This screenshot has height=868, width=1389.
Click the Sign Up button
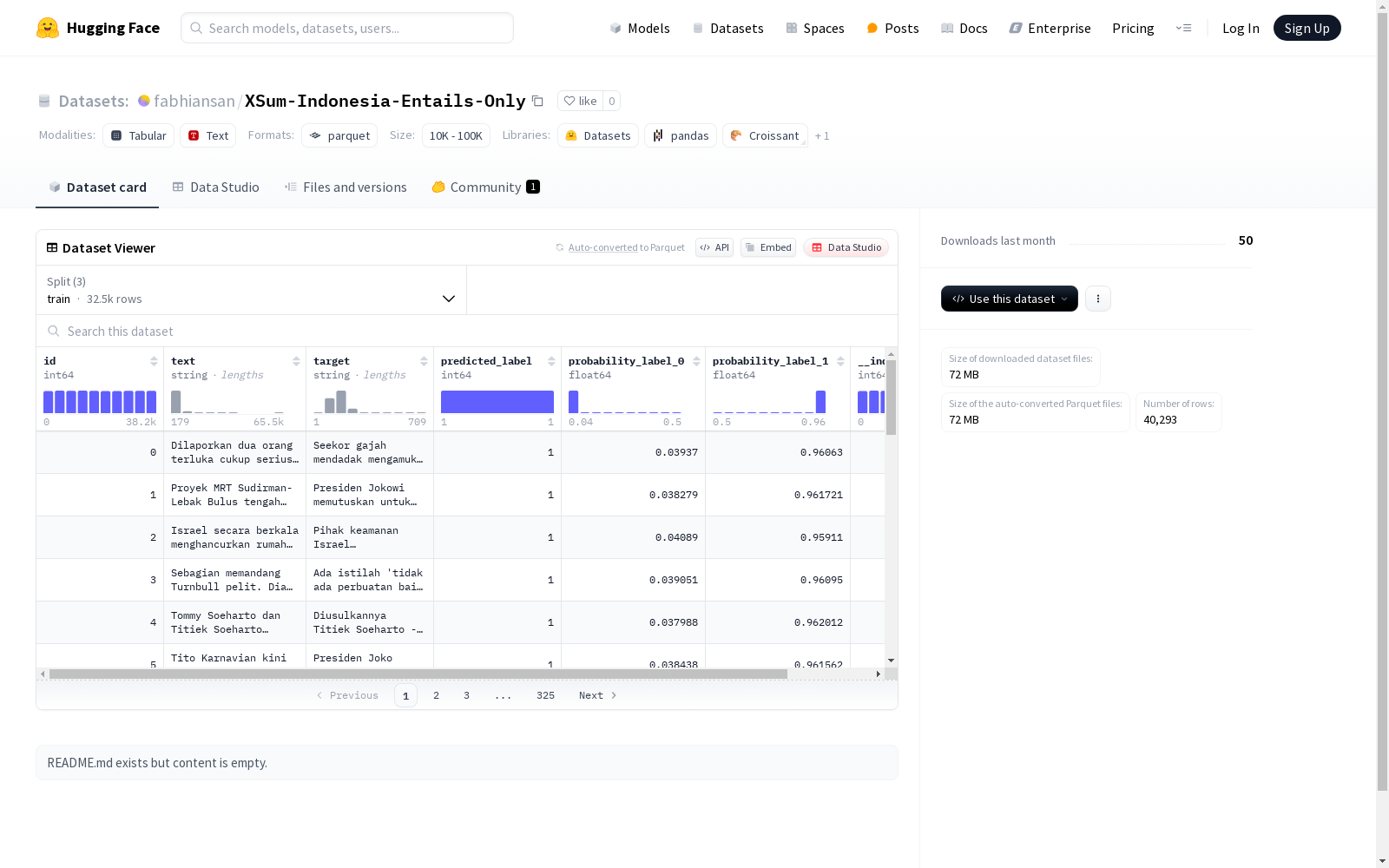[1307, 28]
